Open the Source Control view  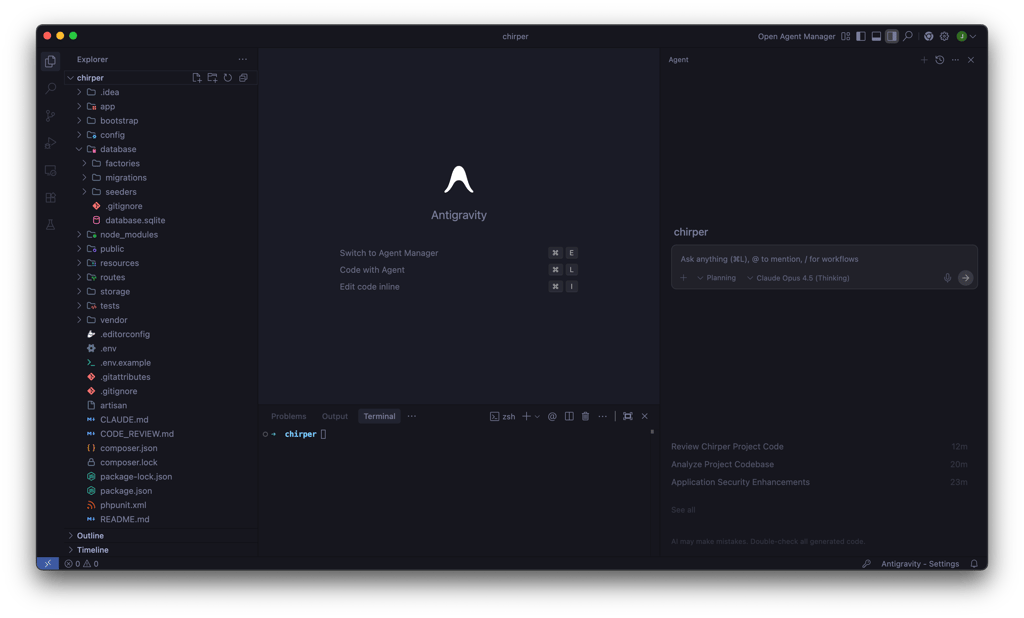50,116
